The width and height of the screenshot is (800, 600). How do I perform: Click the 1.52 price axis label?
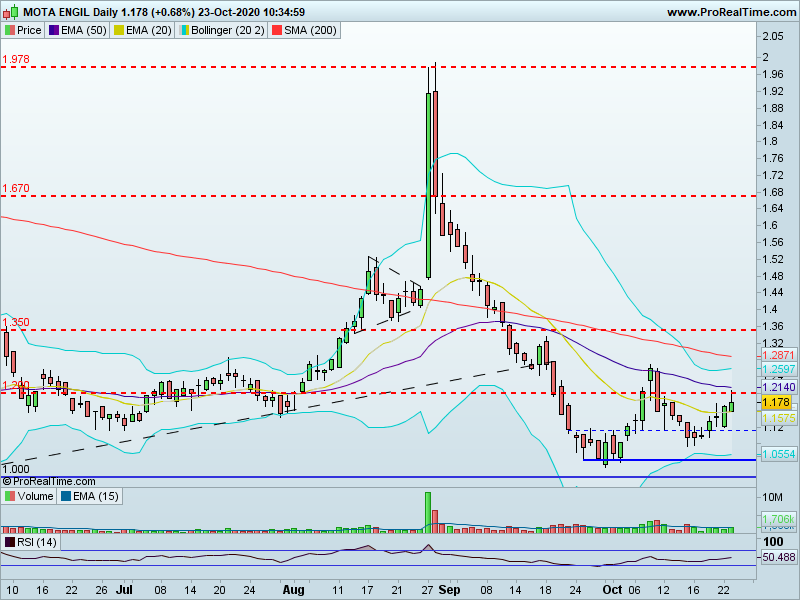[773, 259]
